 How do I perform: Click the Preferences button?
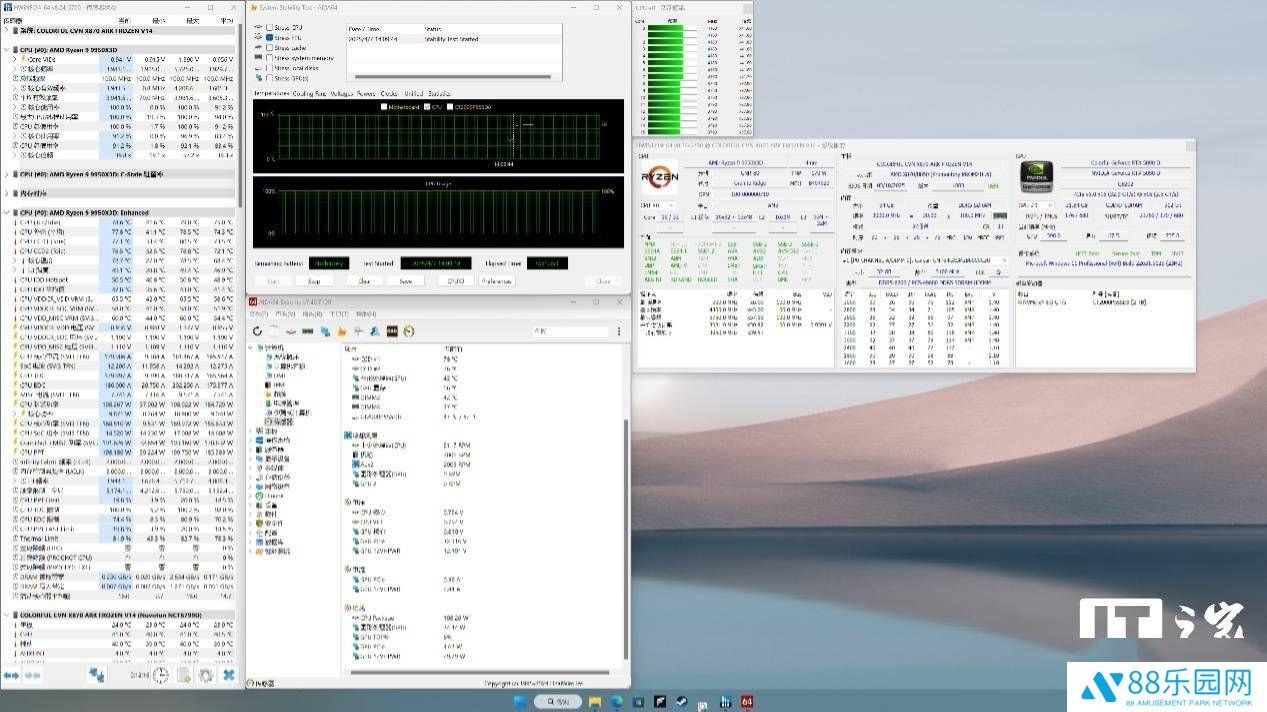496,281
